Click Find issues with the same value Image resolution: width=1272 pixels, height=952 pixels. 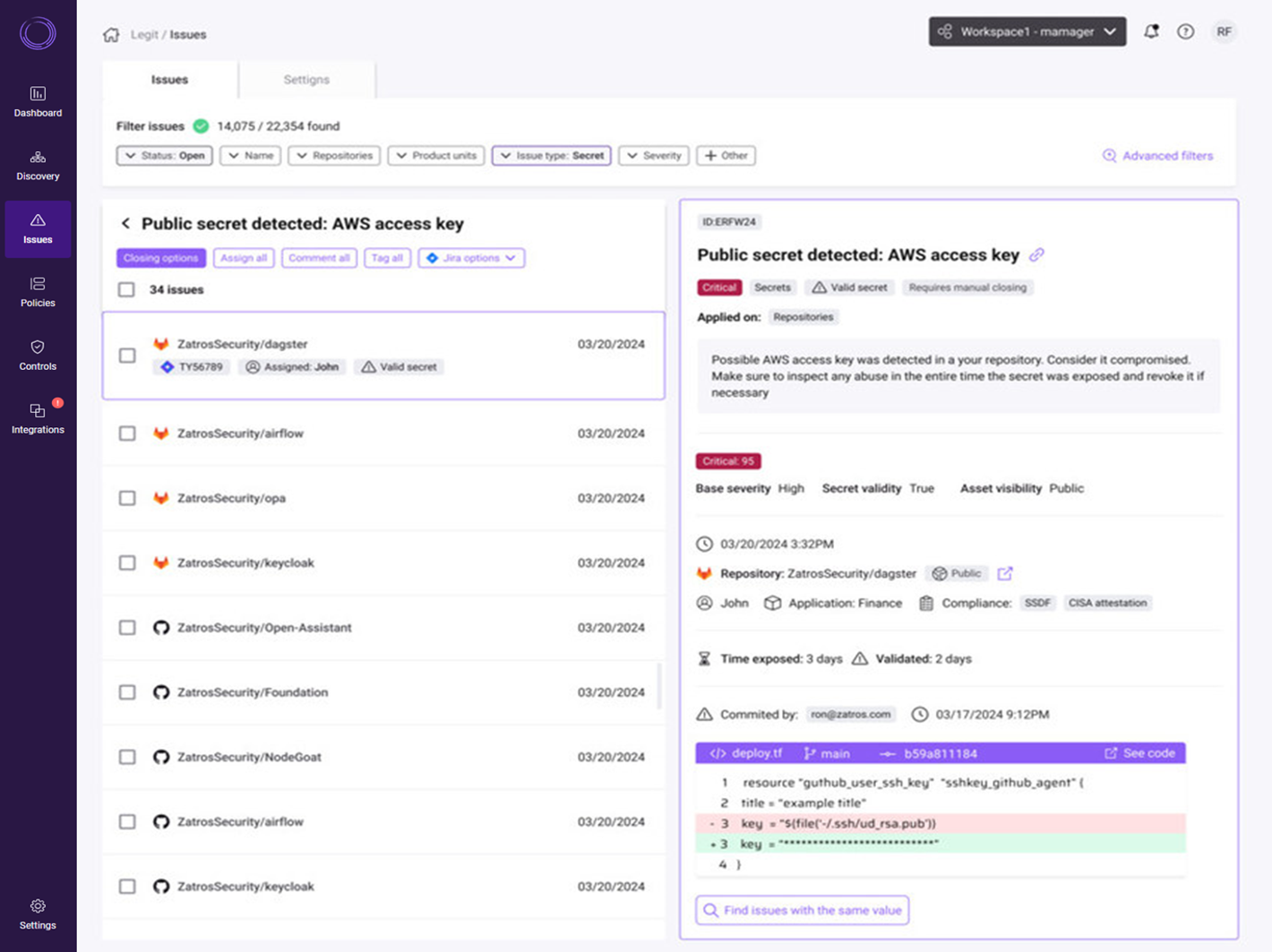coord(801,910)
